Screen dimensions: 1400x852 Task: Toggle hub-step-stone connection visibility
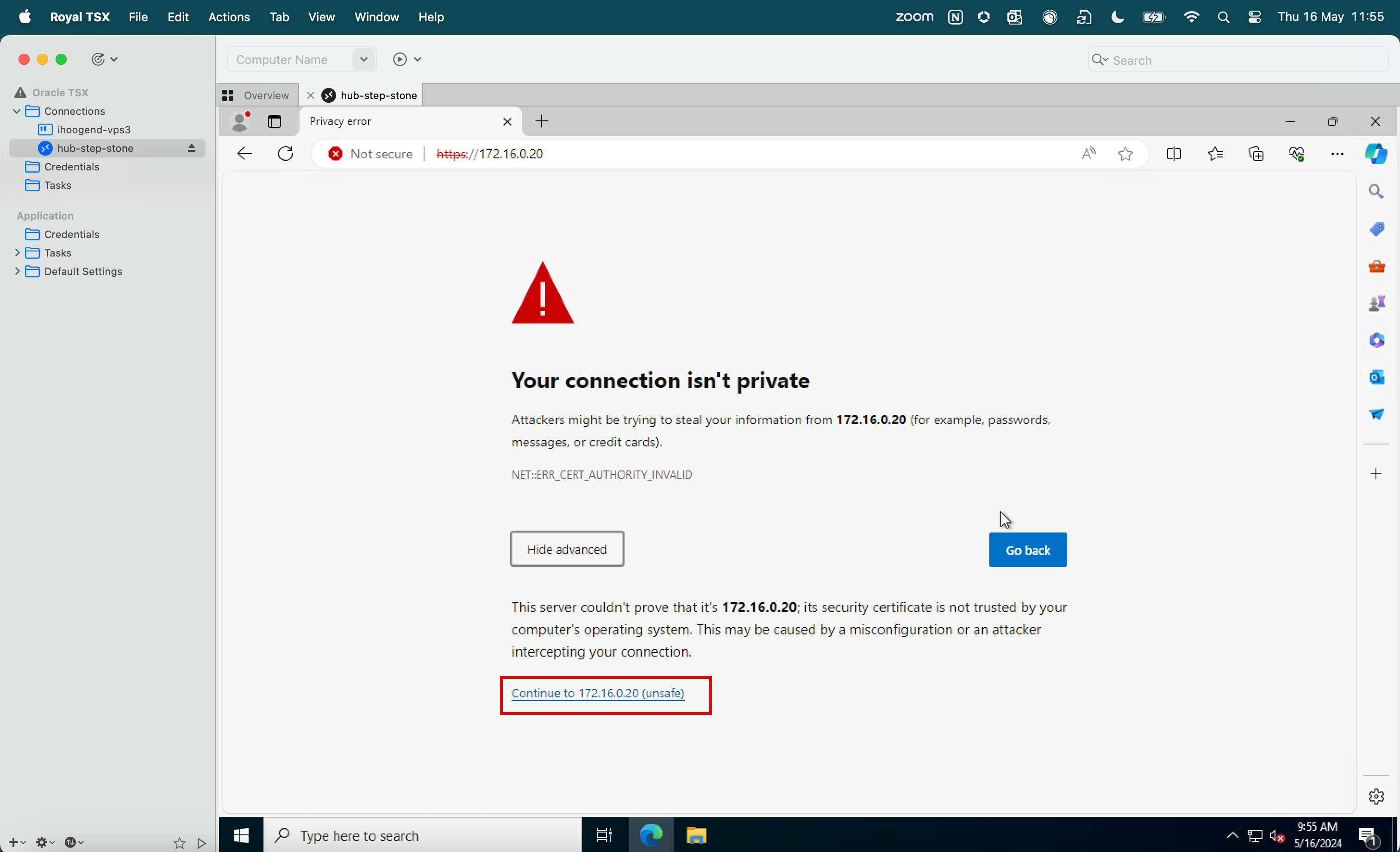click(x=191, y=148)
